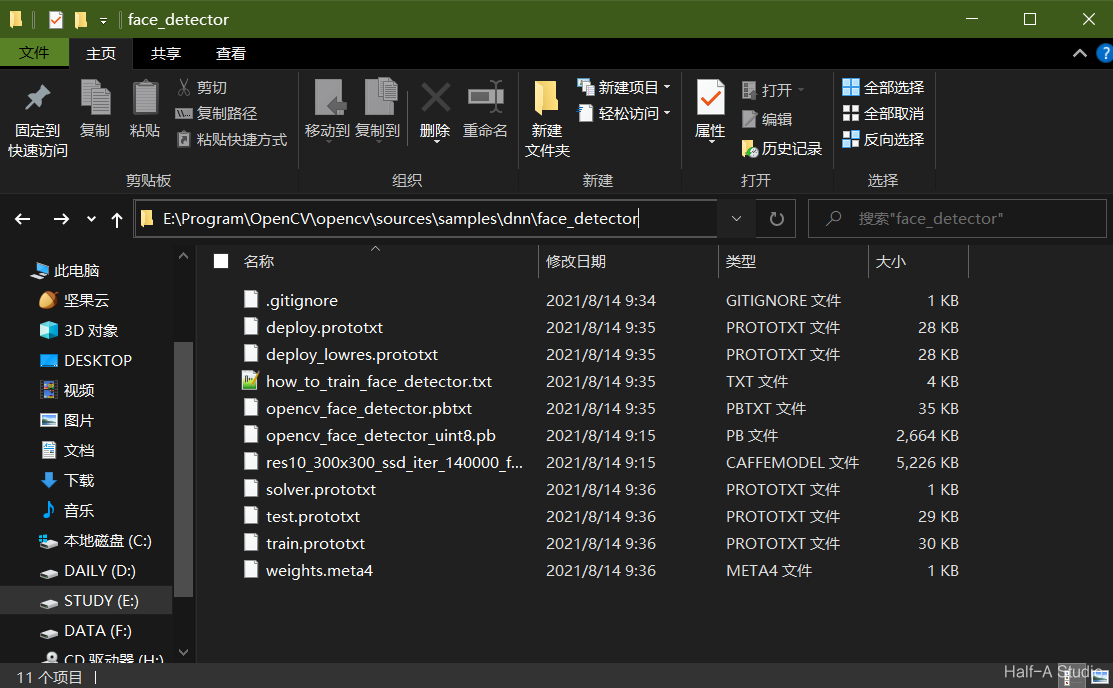Click the Paste clipboard icon
The height and width of the screenshot is (688, 1113).
pyautogui.click(x=145, y=97)
